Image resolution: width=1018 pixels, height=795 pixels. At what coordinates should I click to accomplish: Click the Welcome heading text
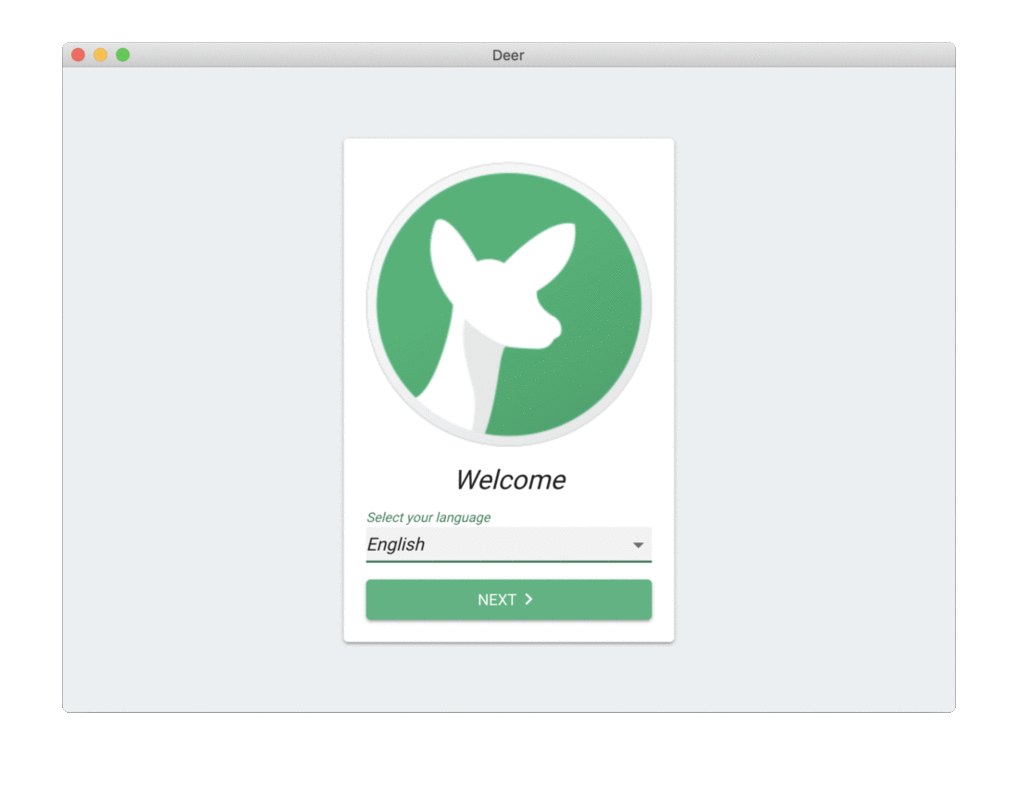tap(510, 480)
